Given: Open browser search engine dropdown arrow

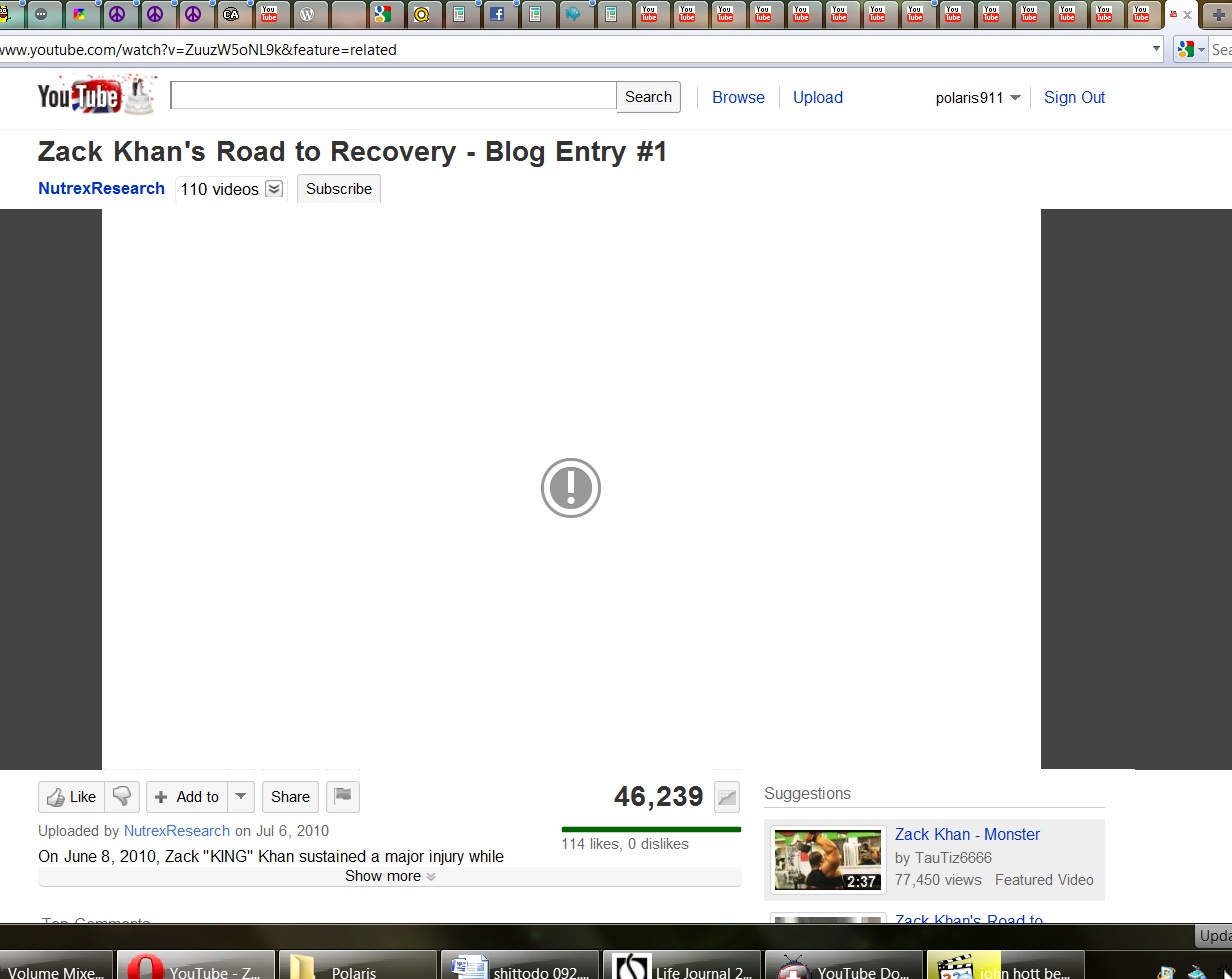Looking at the screenshot, I should pos(1202,49).
